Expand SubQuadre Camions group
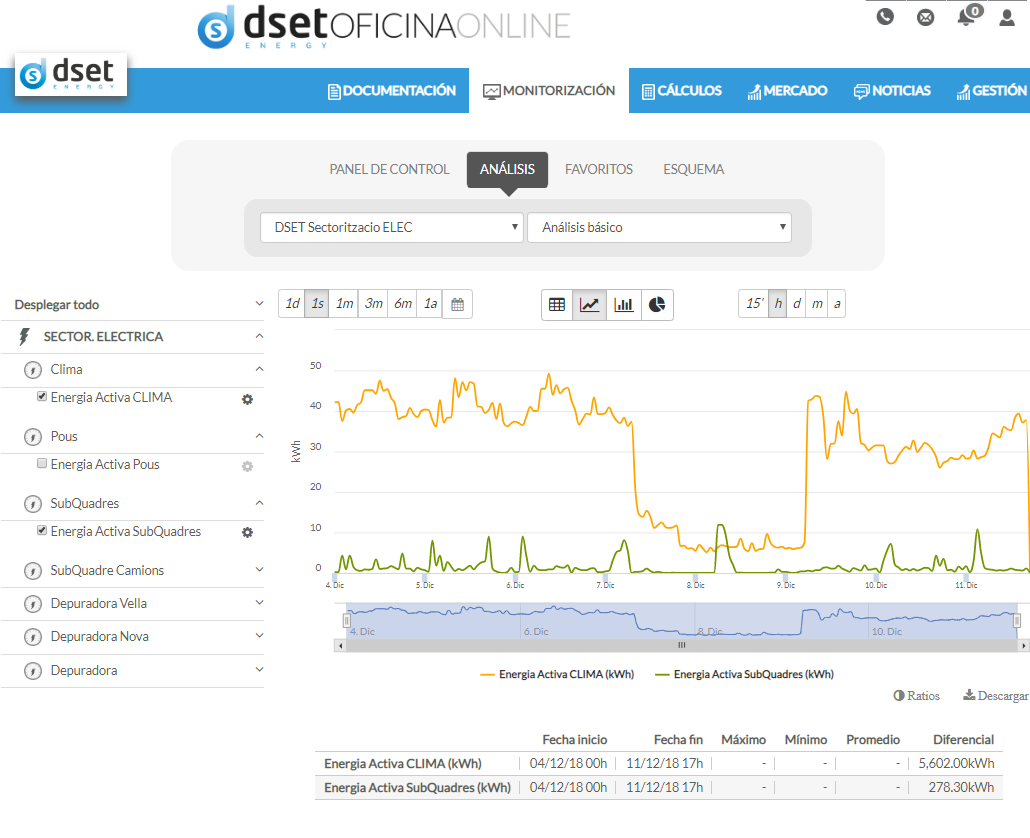Viewport: 1030px width, 838px height. click(x=259, y=569)
